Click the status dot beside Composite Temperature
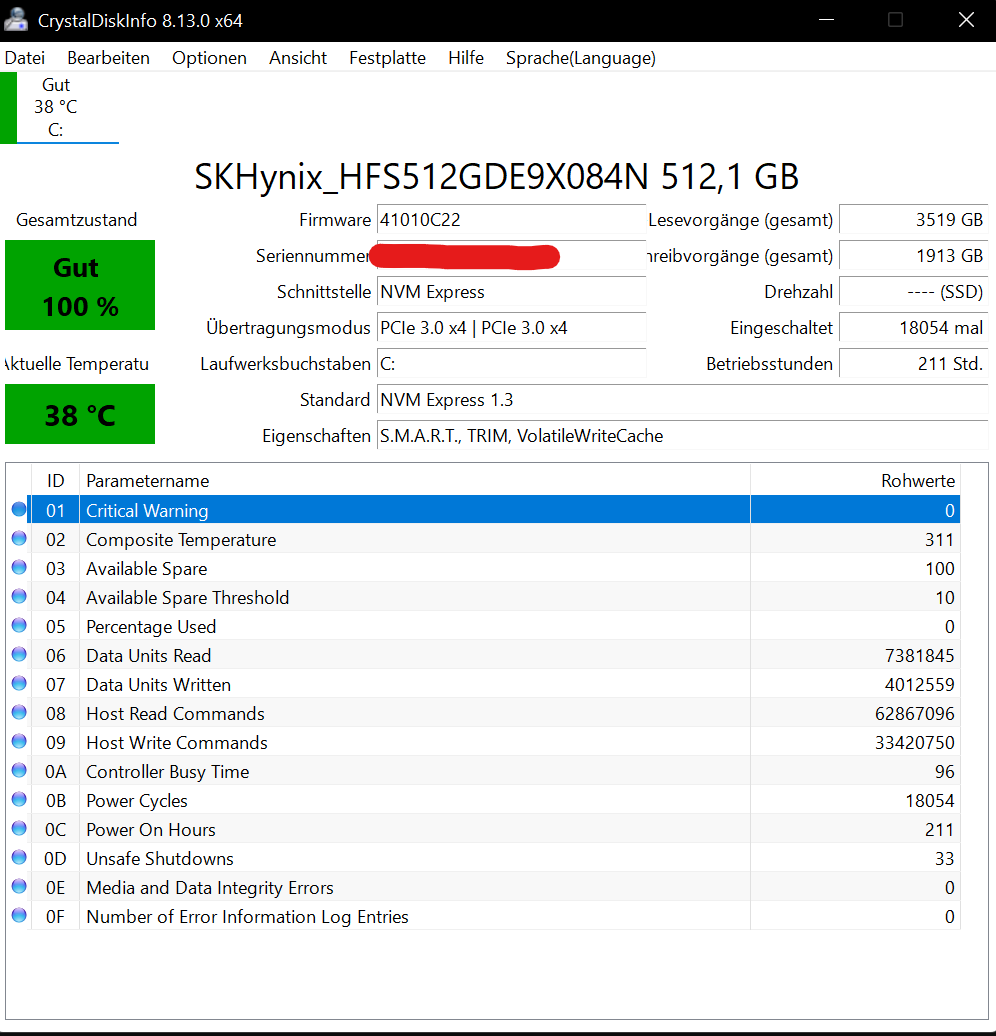Image resolution: width=996 pixels, height=1036 pixels. (x=19, y=538)
